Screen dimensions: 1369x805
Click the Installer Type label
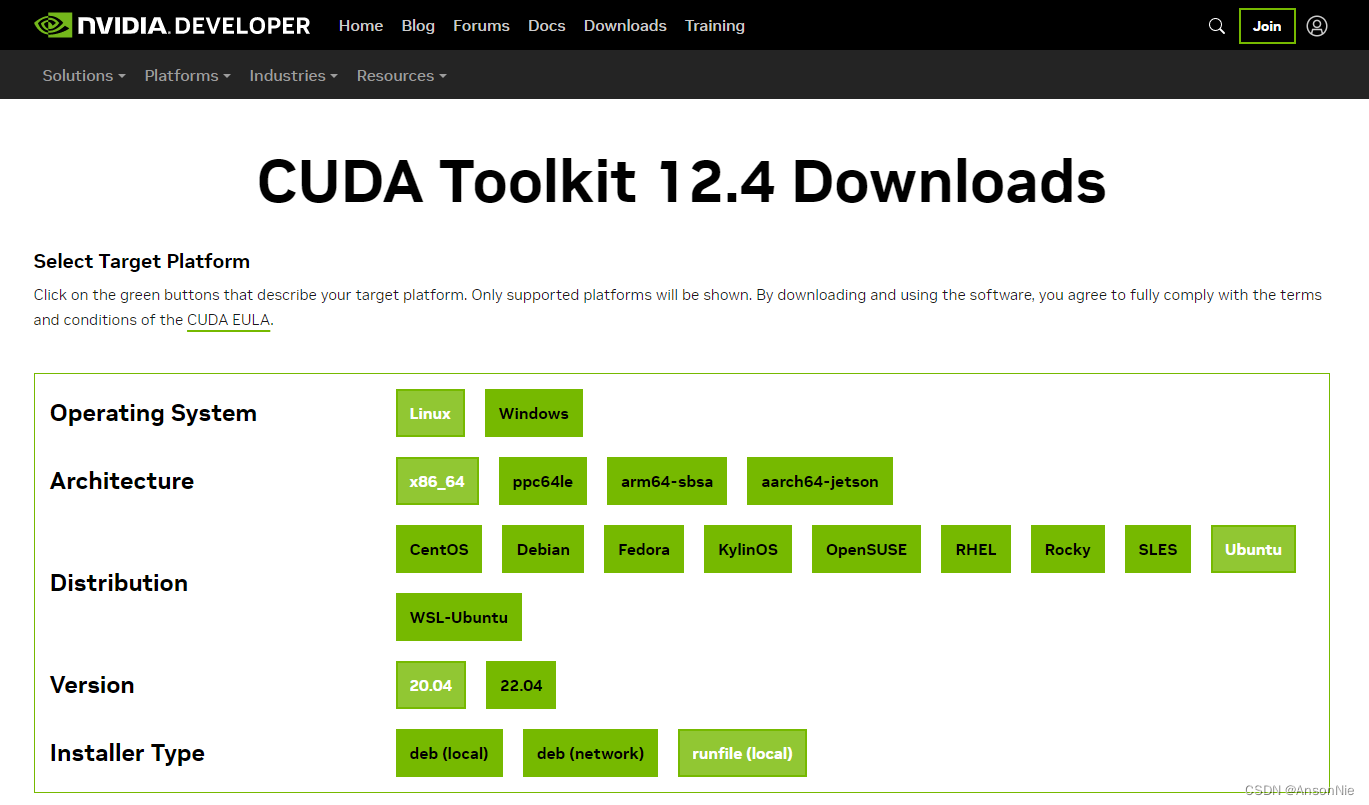coord(127,753)
